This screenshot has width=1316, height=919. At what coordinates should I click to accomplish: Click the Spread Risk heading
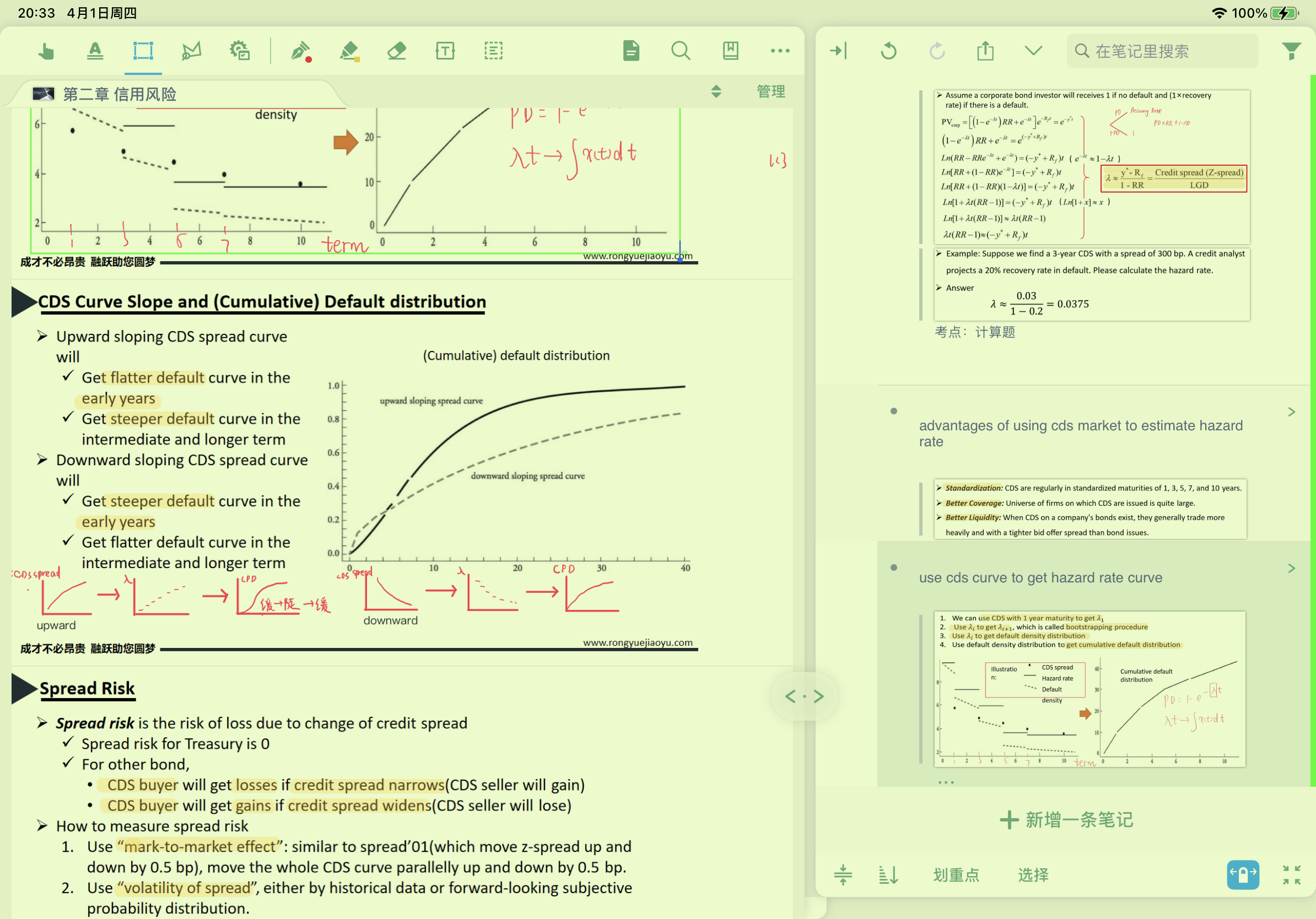87,688
